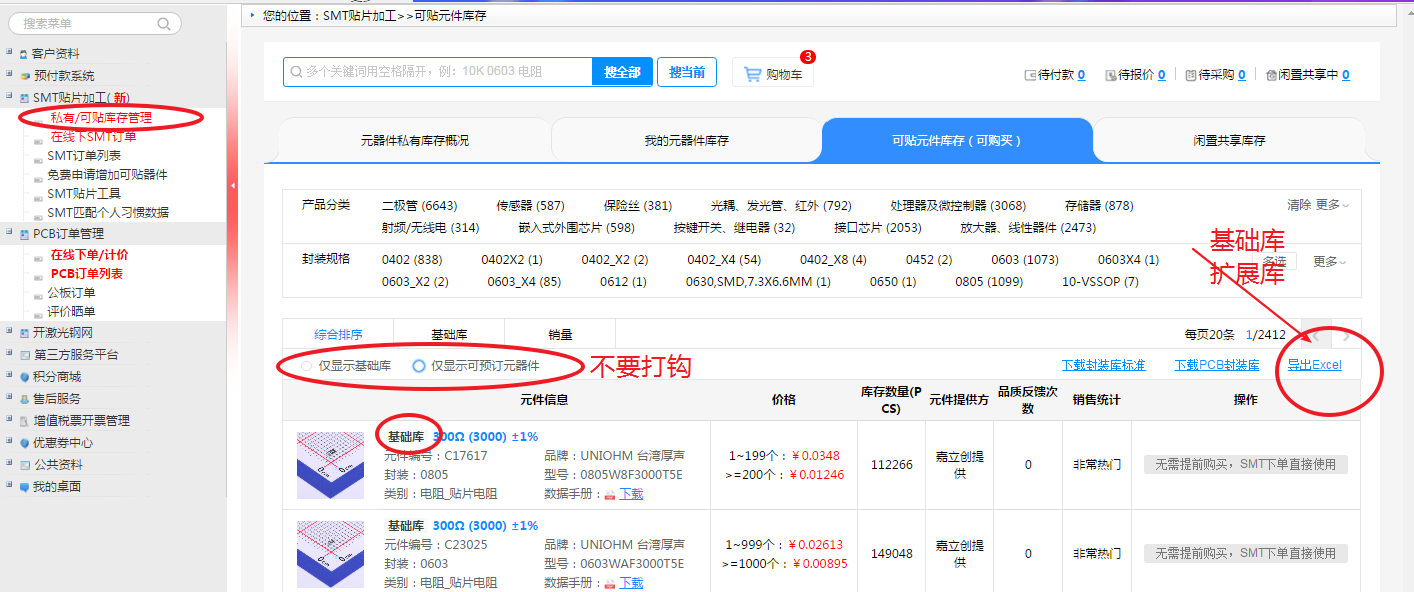Switch to 闲置共享库存 tab
The image size is (1414, 592).
[1229, 141]
